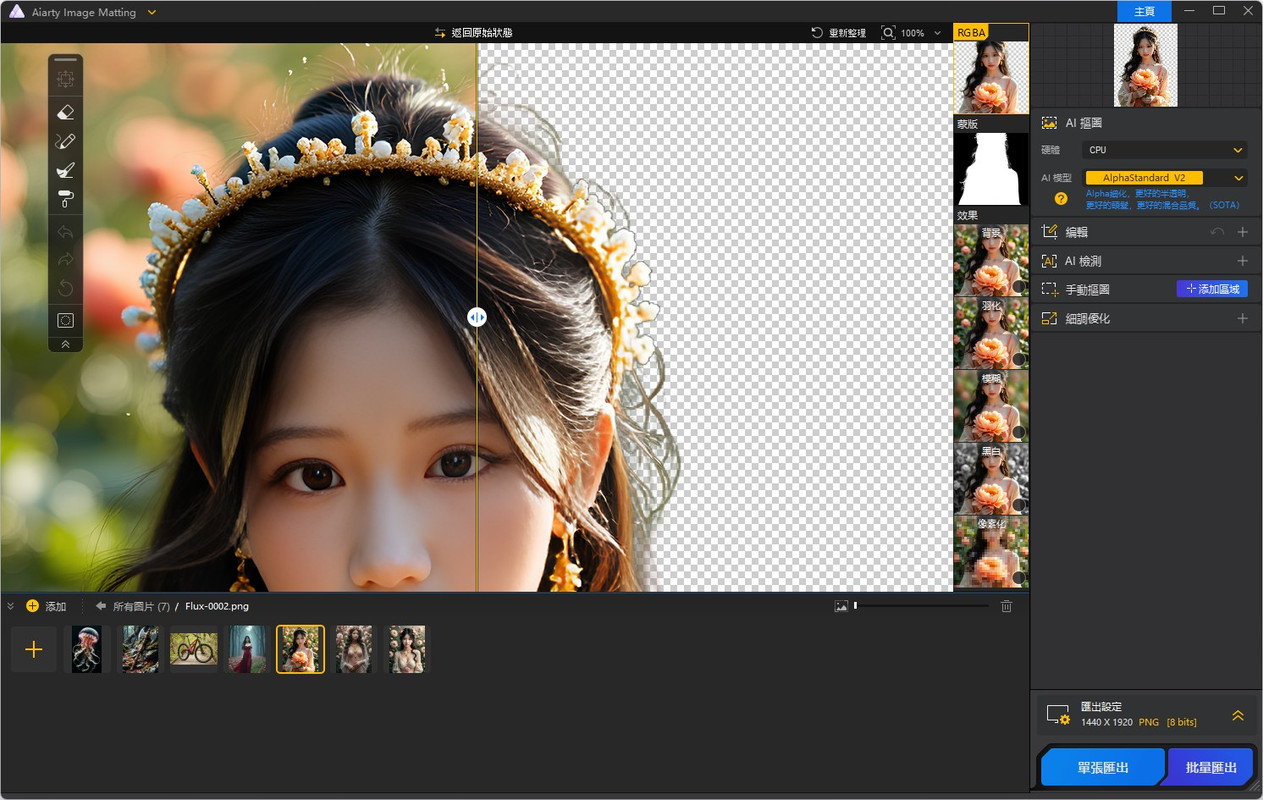Expand export settings with double chevron

(x=1238, y=715)
